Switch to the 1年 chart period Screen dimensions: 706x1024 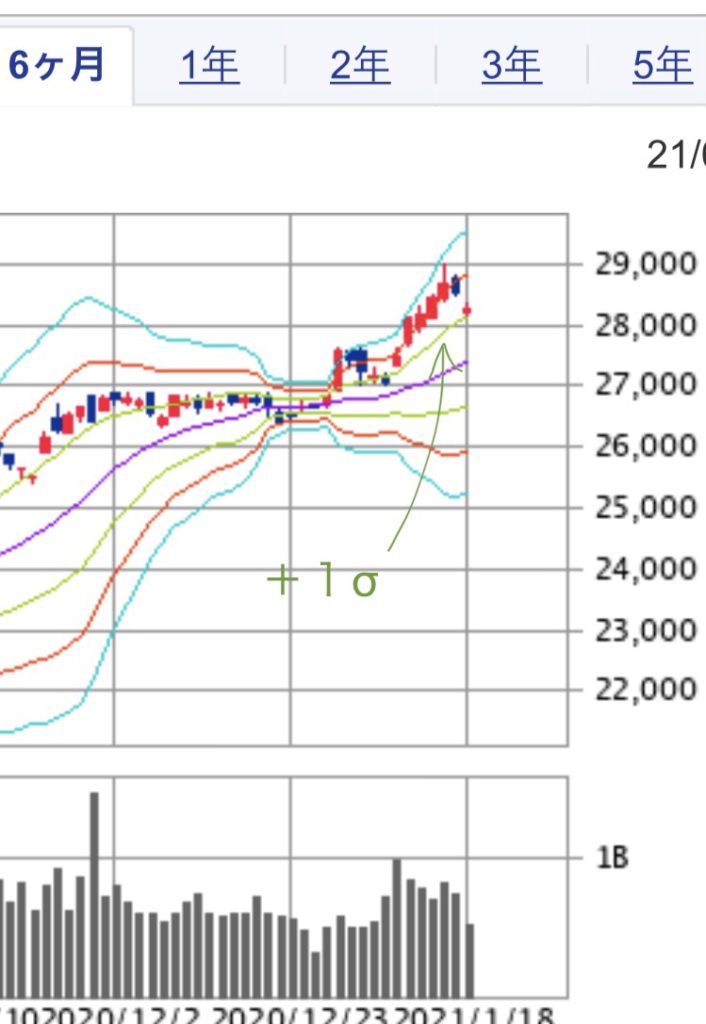[209, 65]
